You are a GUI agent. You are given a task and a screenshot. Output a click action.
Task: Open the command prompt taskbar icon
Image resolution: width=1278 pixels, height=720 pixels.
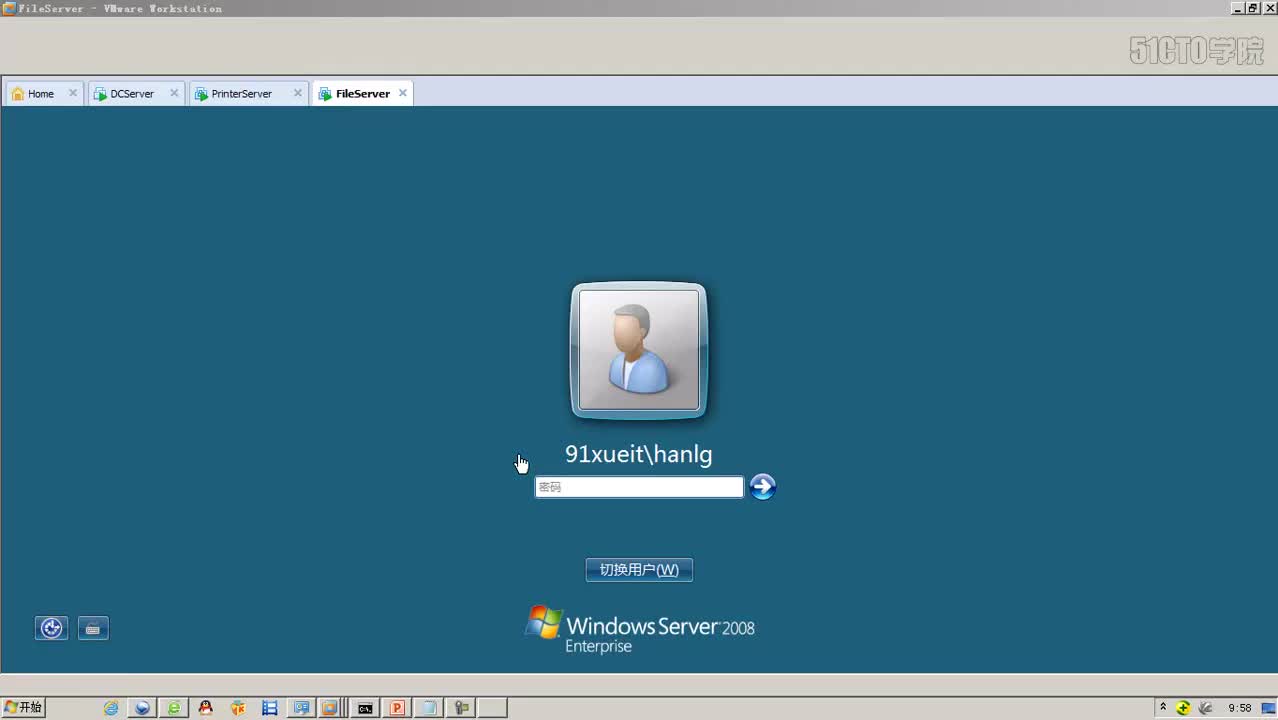click(366, 708)
